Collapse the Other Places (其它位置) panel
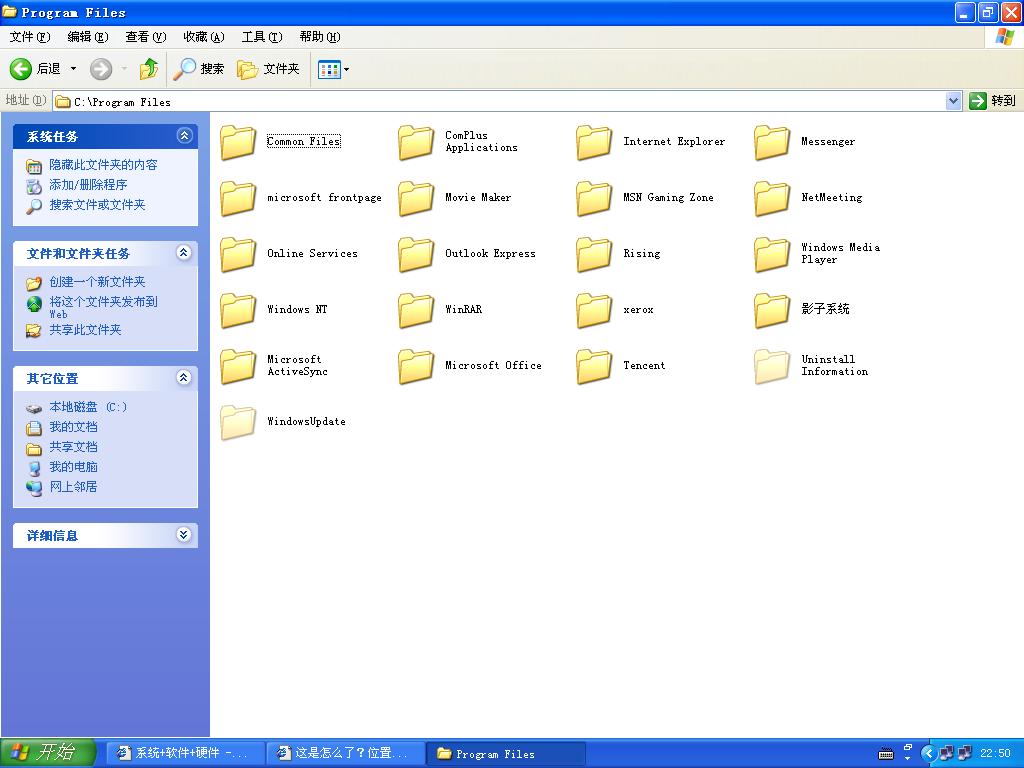 pyautogui.click(x=184, y=377)
